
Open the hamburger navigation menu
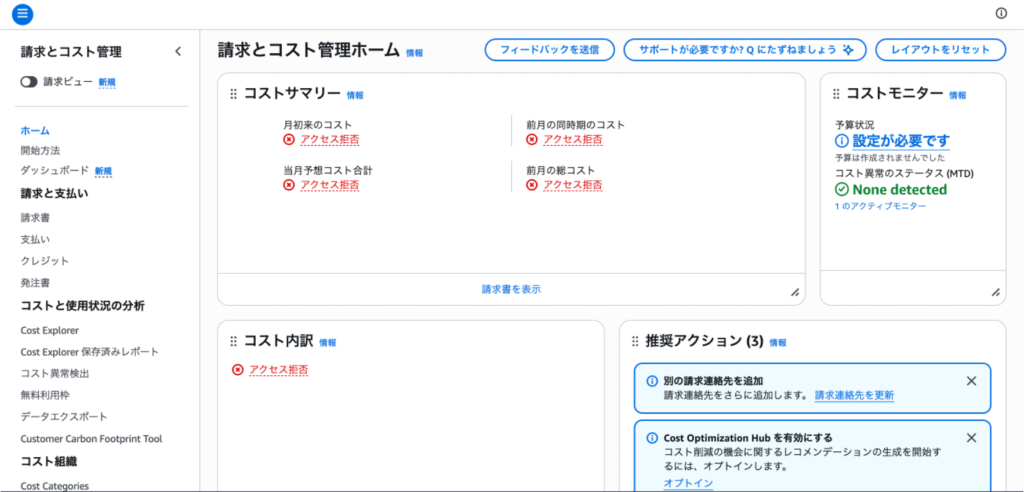[22, 14]
